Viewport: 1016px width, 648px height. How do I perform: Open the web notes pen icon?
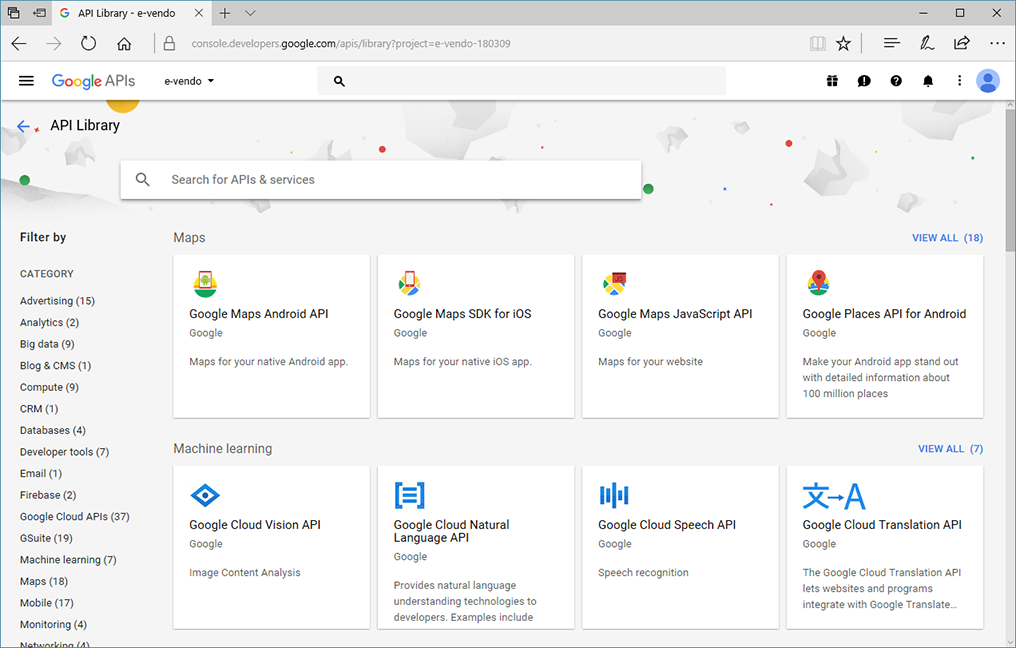(x=927, y=43)
